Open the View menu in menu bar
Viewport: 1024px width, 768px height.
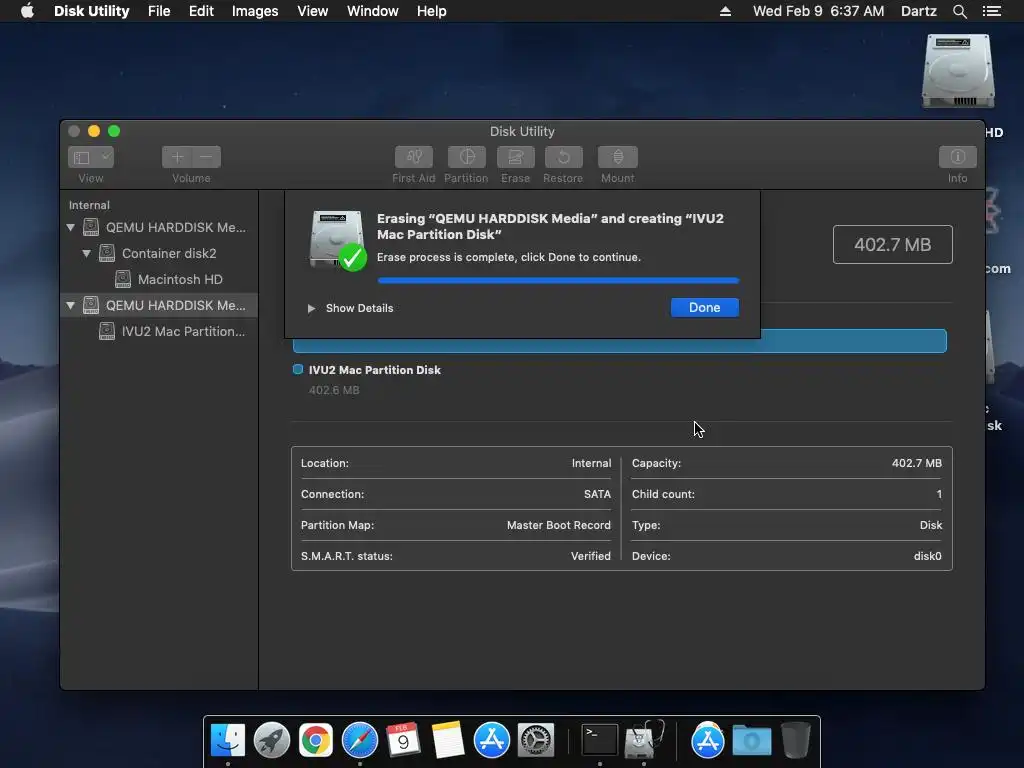pyautogui.click(x=313, y=11)
